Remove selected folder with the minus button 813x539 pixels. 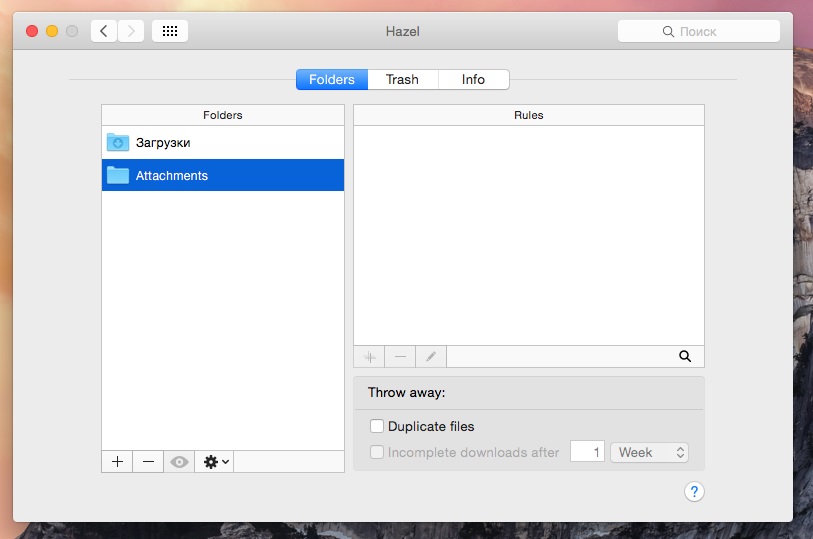pyautogui.click(x=148, y=462)
